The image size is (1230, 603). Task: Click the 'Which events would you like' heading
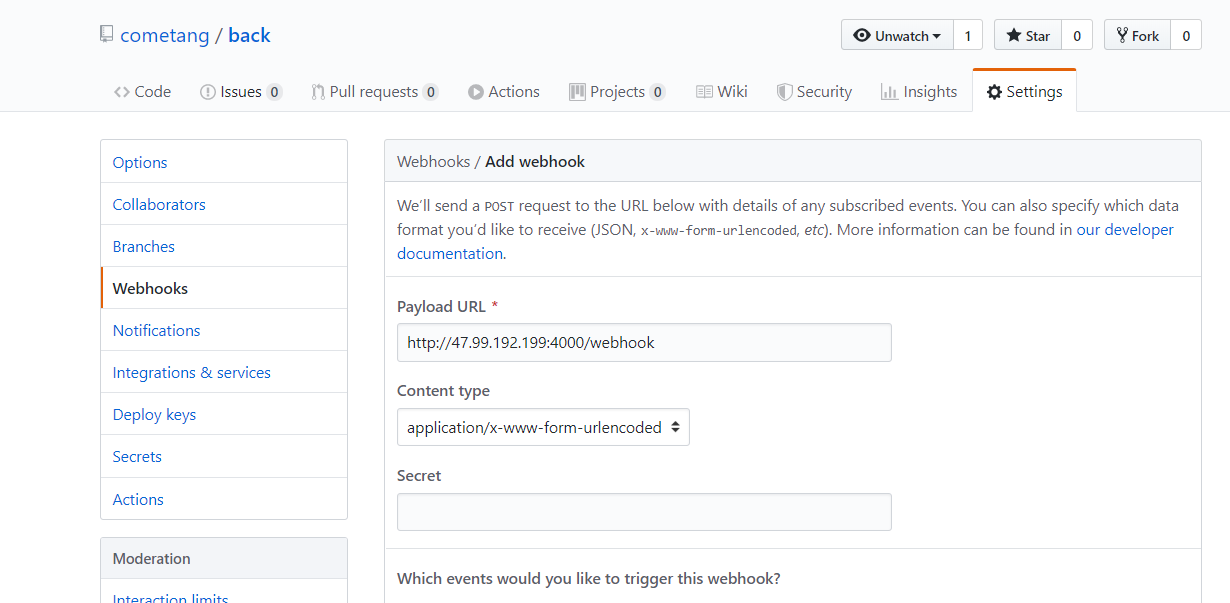point(589,578)
